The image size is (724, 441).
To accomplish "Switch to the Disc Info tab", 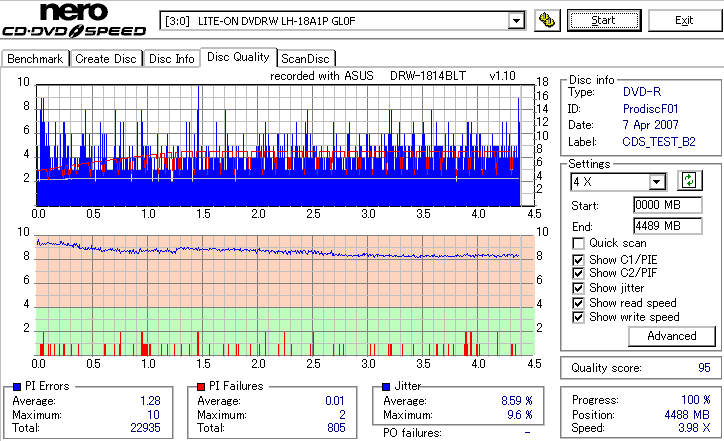I will point(171,59).
